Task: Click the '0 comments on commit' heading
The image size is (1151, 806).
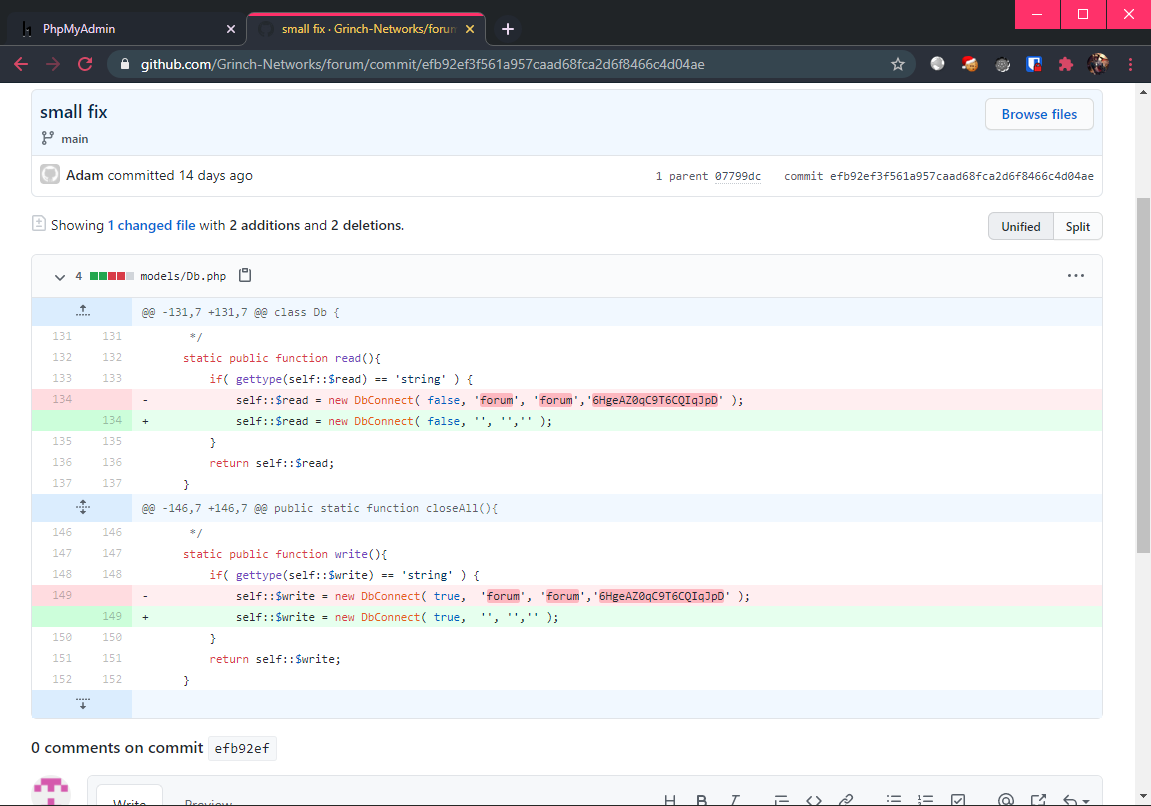Action: tap(117, 748)
